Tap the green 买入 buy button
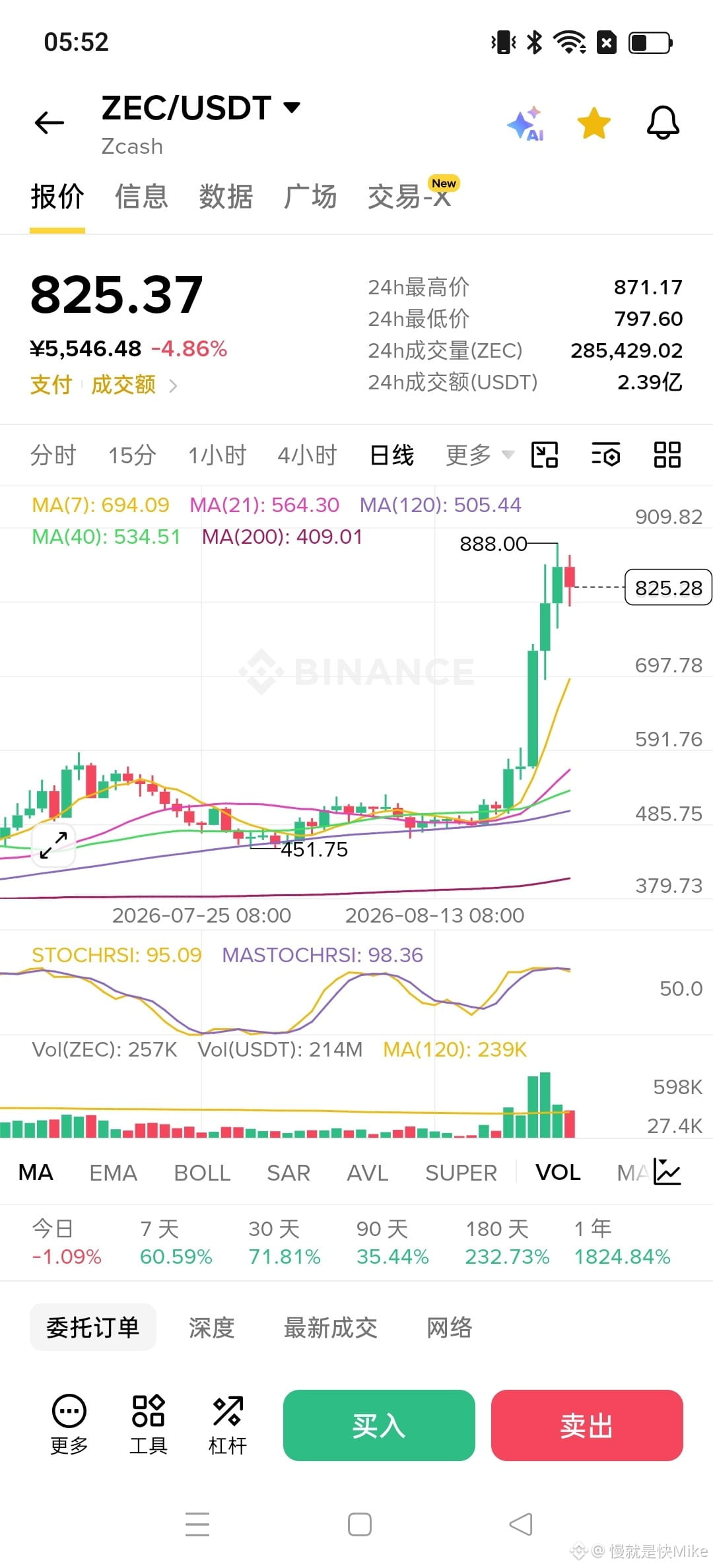Screen dimensions: 713x1568 [x=379, y=1425]
